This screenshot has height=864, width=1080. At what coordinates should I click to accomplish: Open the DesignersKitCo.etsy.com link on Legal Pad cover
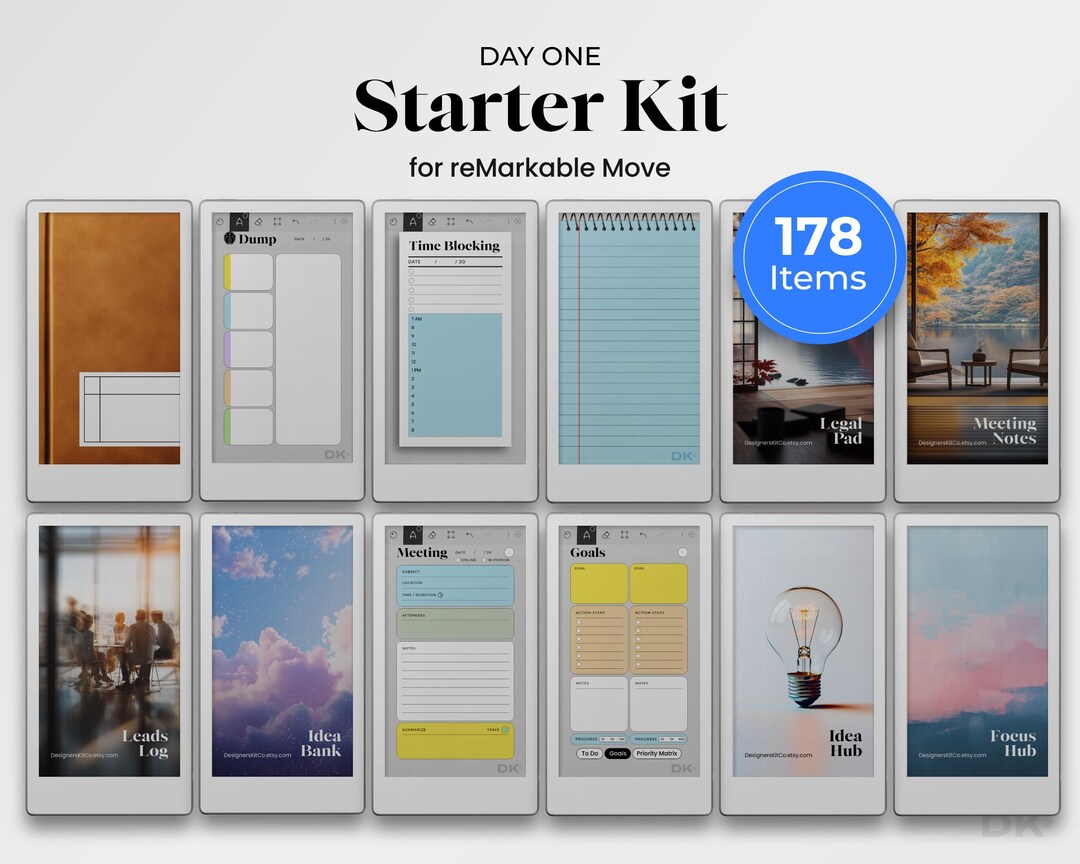tap(778, 443)
